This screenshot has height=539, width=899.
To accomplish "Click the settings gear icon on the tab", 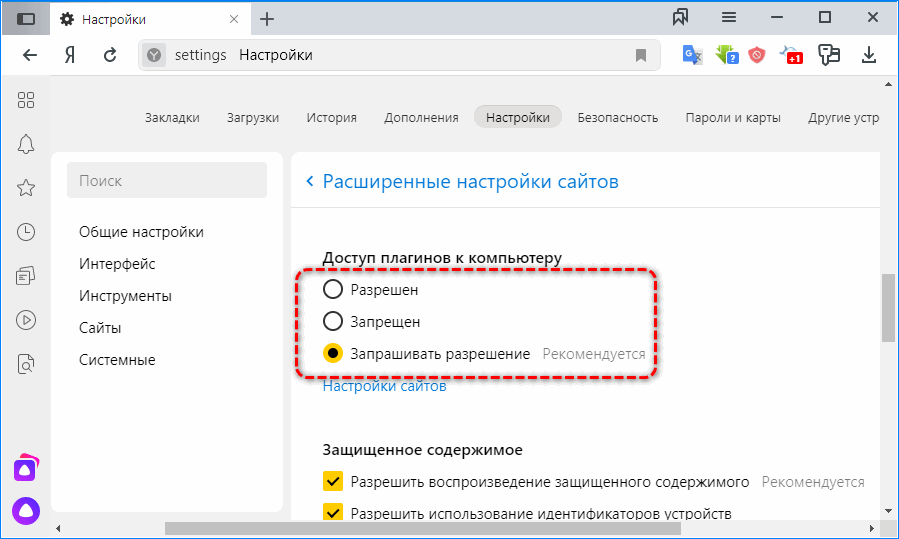I will click(67, 19).
